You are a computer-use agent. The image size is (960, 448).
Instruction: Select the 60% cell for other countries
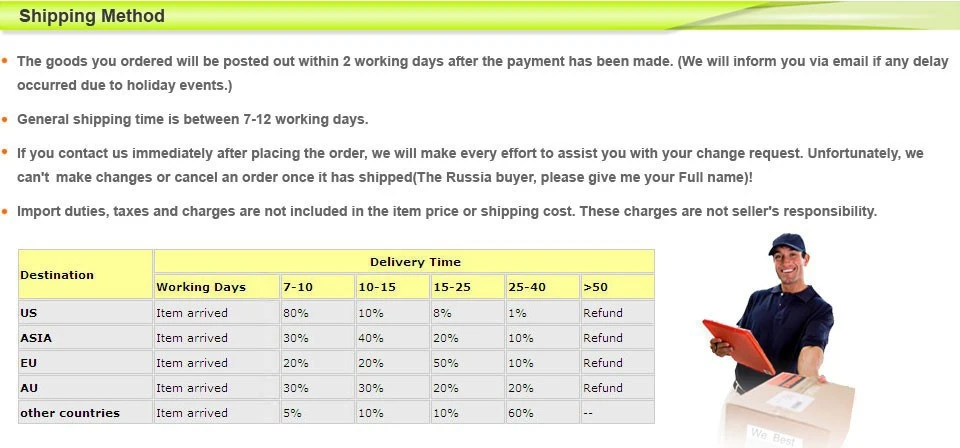542,413
